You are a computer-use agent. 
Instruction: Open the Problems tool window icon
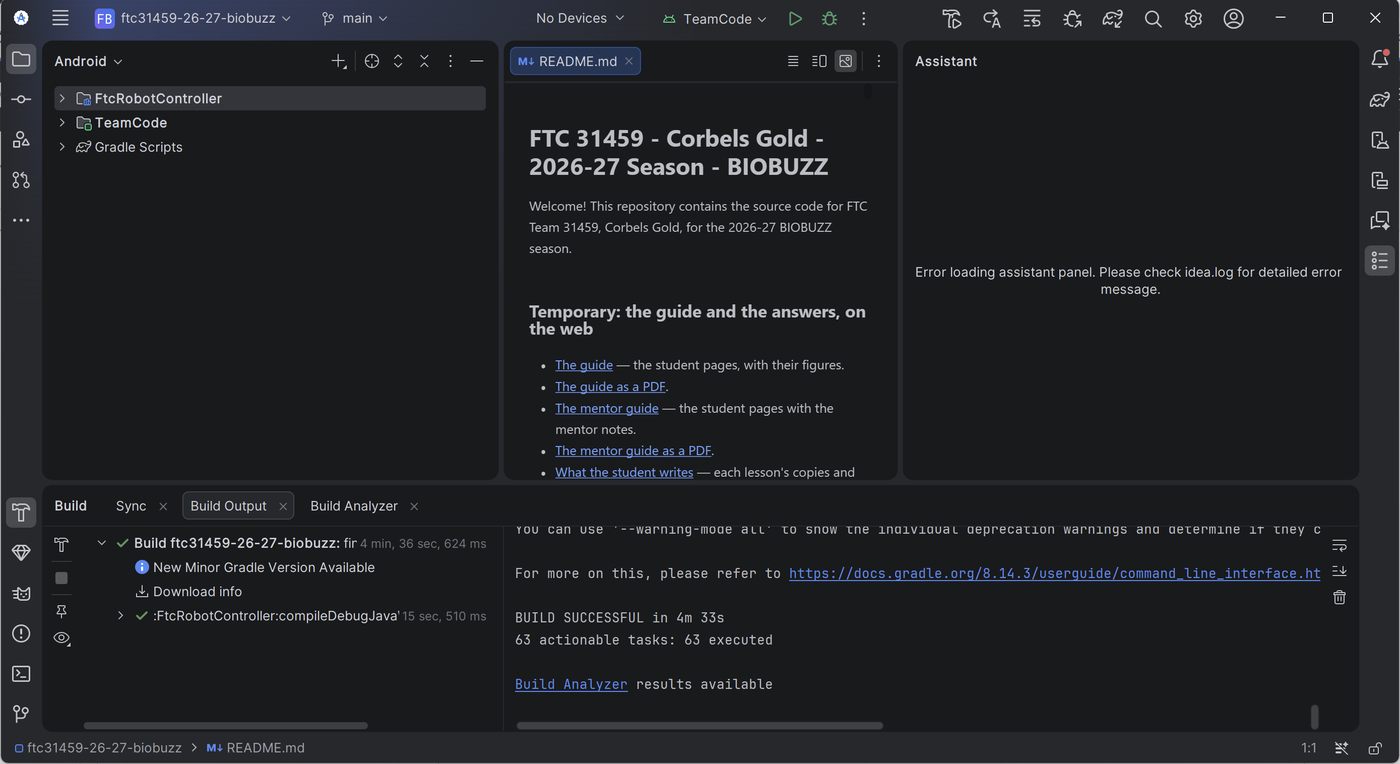(x=21, y=634)
